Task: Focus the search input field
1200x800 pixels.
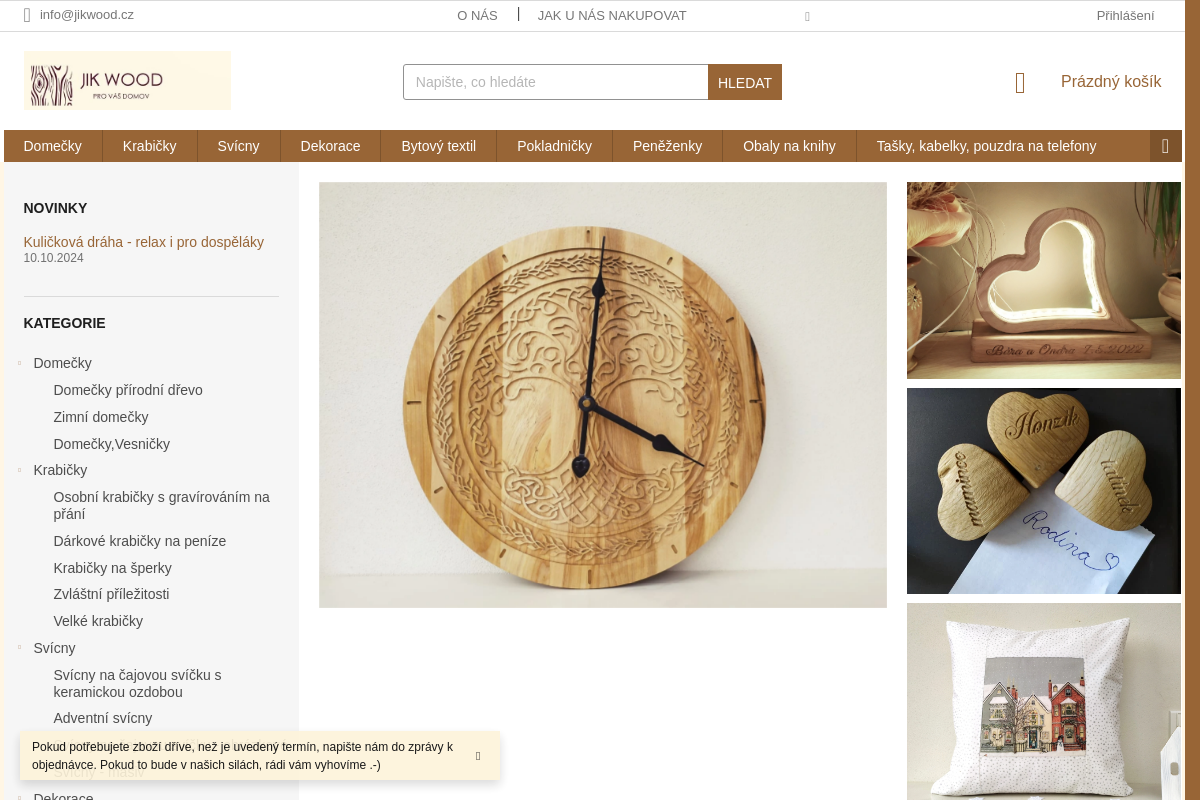Action: pos(556,82)
